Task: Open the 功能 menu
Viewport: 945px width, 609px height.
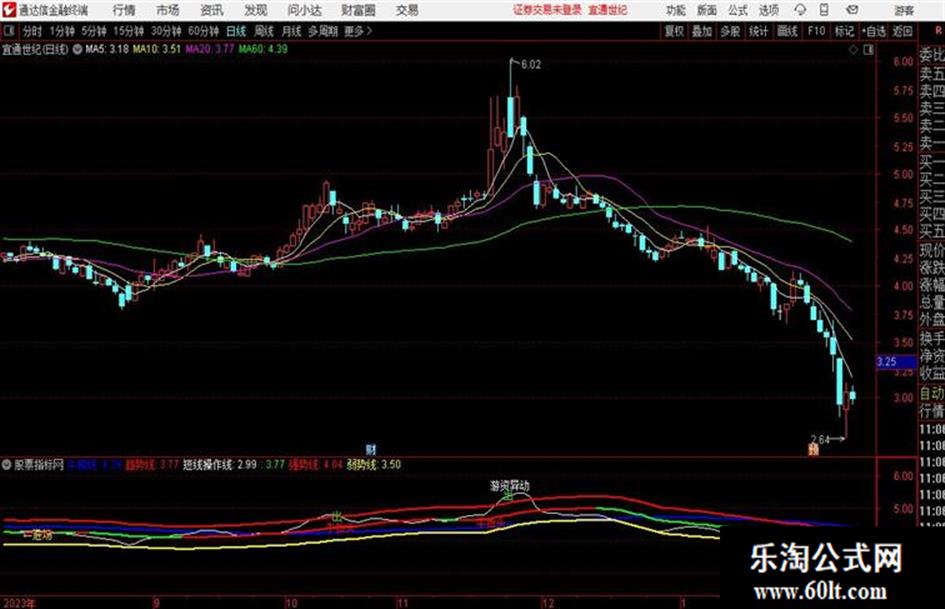Action: pos(676,10)
